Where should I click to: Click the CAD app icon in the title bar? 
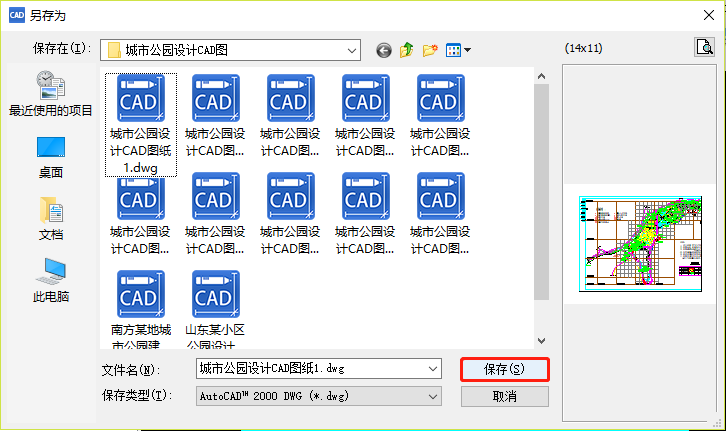[17, 15]
